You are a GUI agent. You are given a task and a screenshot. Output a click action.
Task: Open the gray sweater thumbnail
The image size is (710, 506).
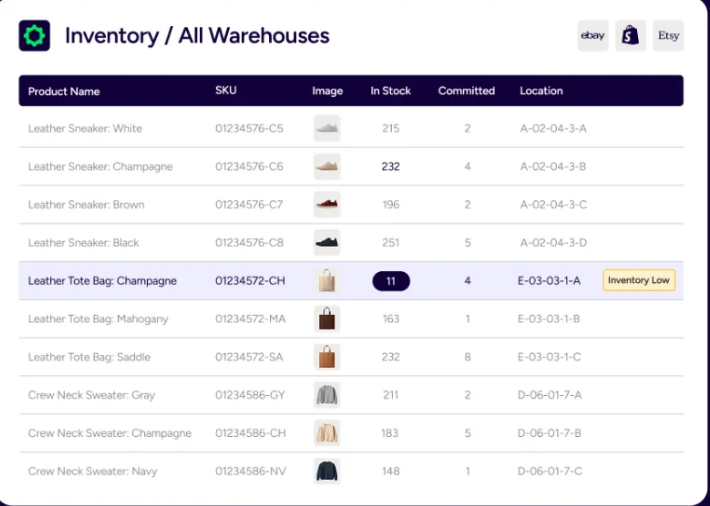pyautogui.click(x=327, y=395)
